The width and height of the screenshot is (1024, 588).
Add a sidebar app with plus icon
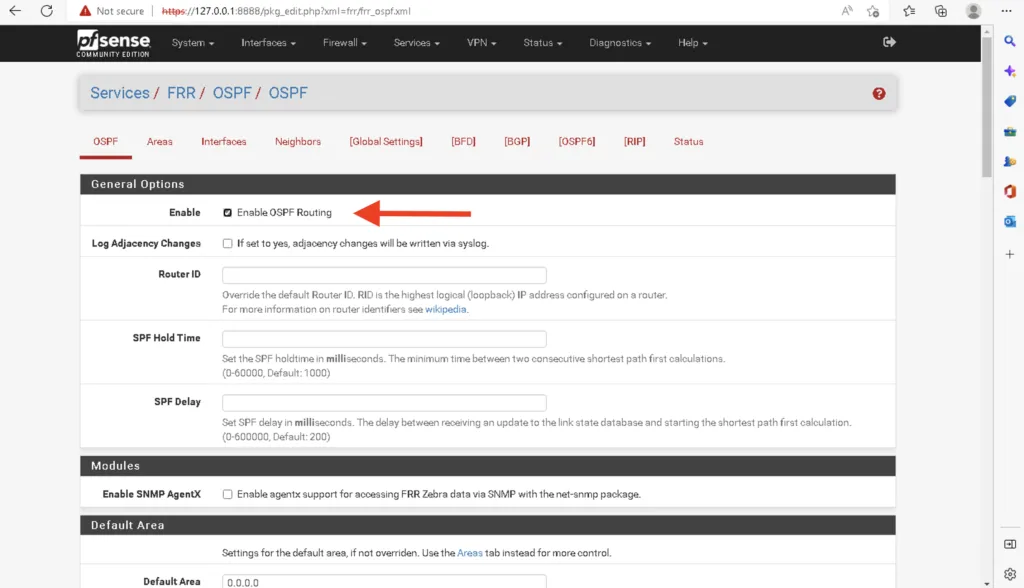tap(1010, 254)
